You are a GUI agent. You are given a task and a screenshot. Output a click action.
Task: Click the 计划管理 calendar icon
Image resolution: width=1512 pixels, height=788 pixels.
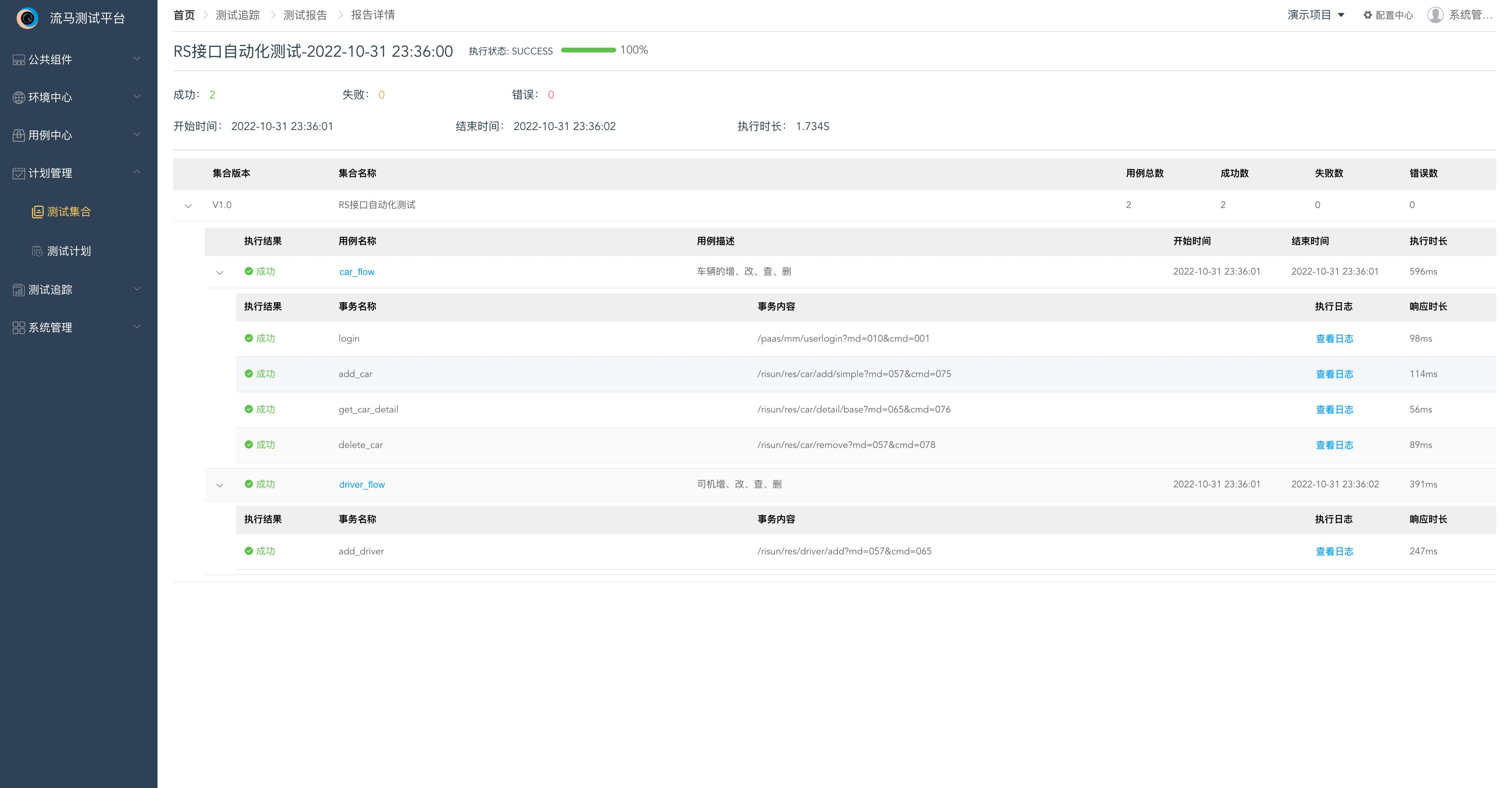tap(19, 173)
